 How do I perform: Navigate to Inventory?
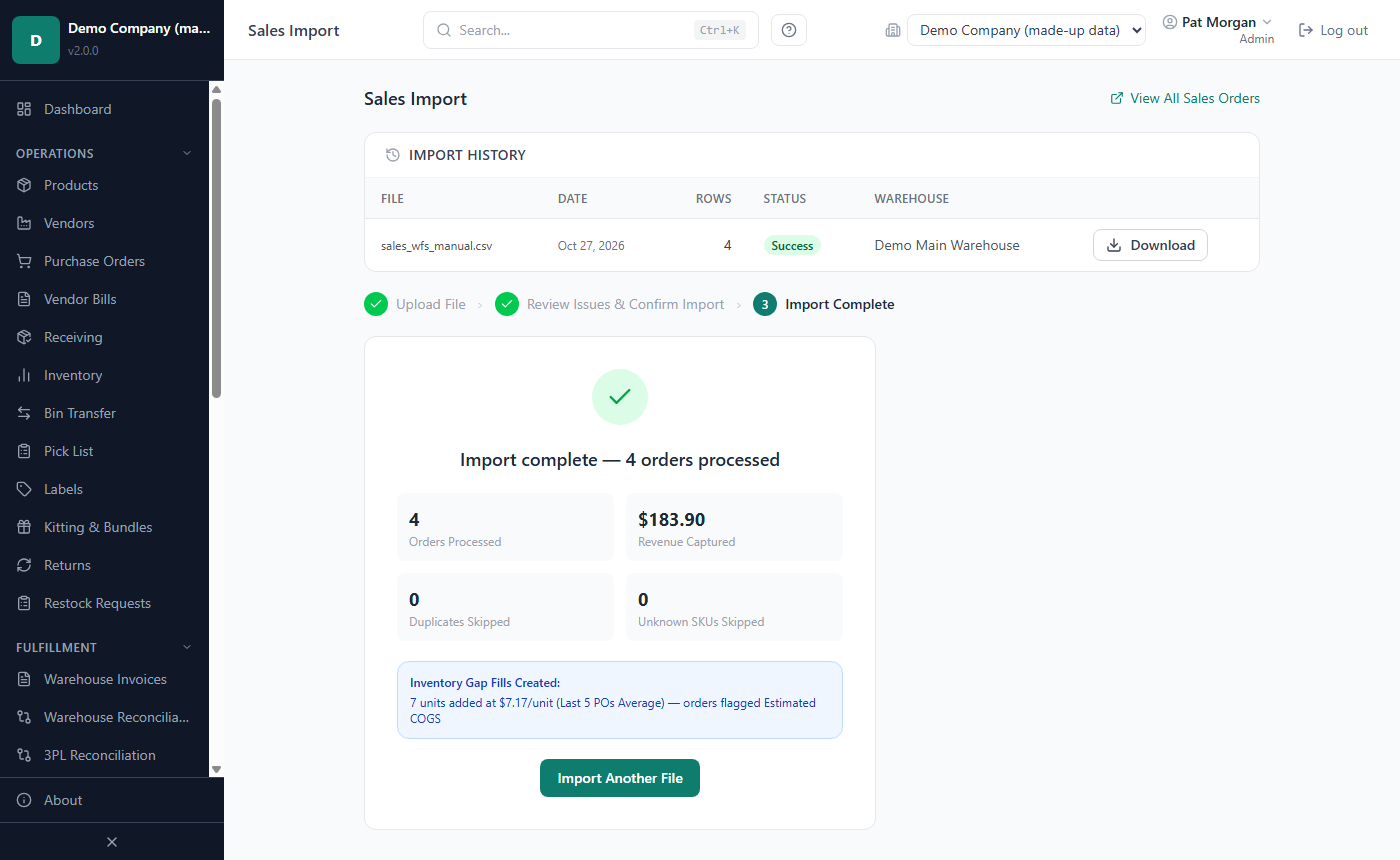[104, 375]
